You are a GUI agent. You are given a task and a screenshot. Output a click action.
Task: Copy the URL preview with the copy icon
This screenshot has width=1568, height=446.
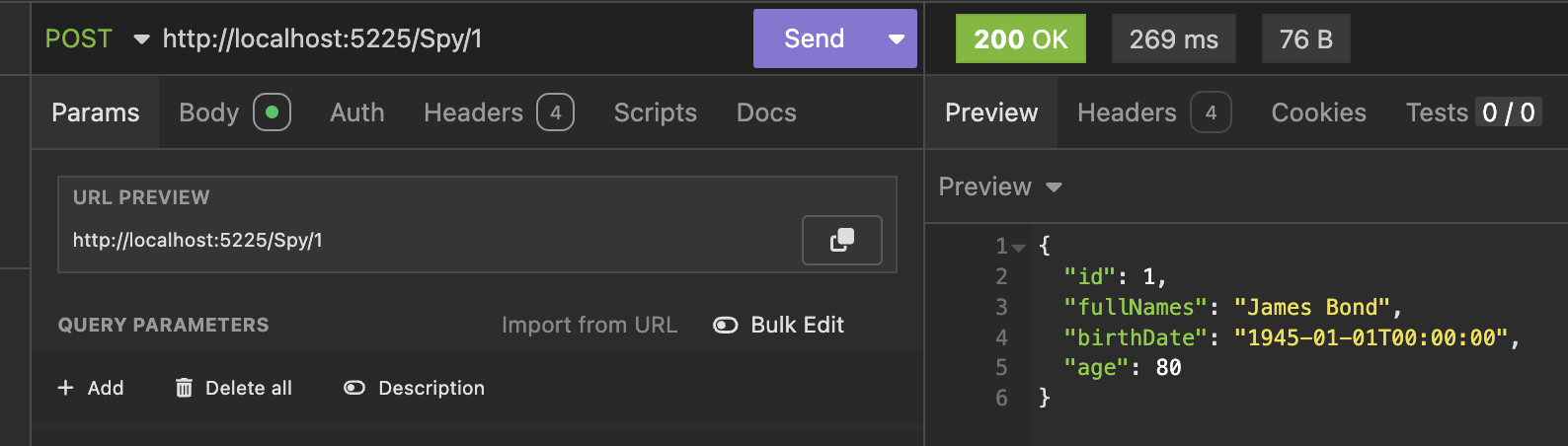point(841,240)
